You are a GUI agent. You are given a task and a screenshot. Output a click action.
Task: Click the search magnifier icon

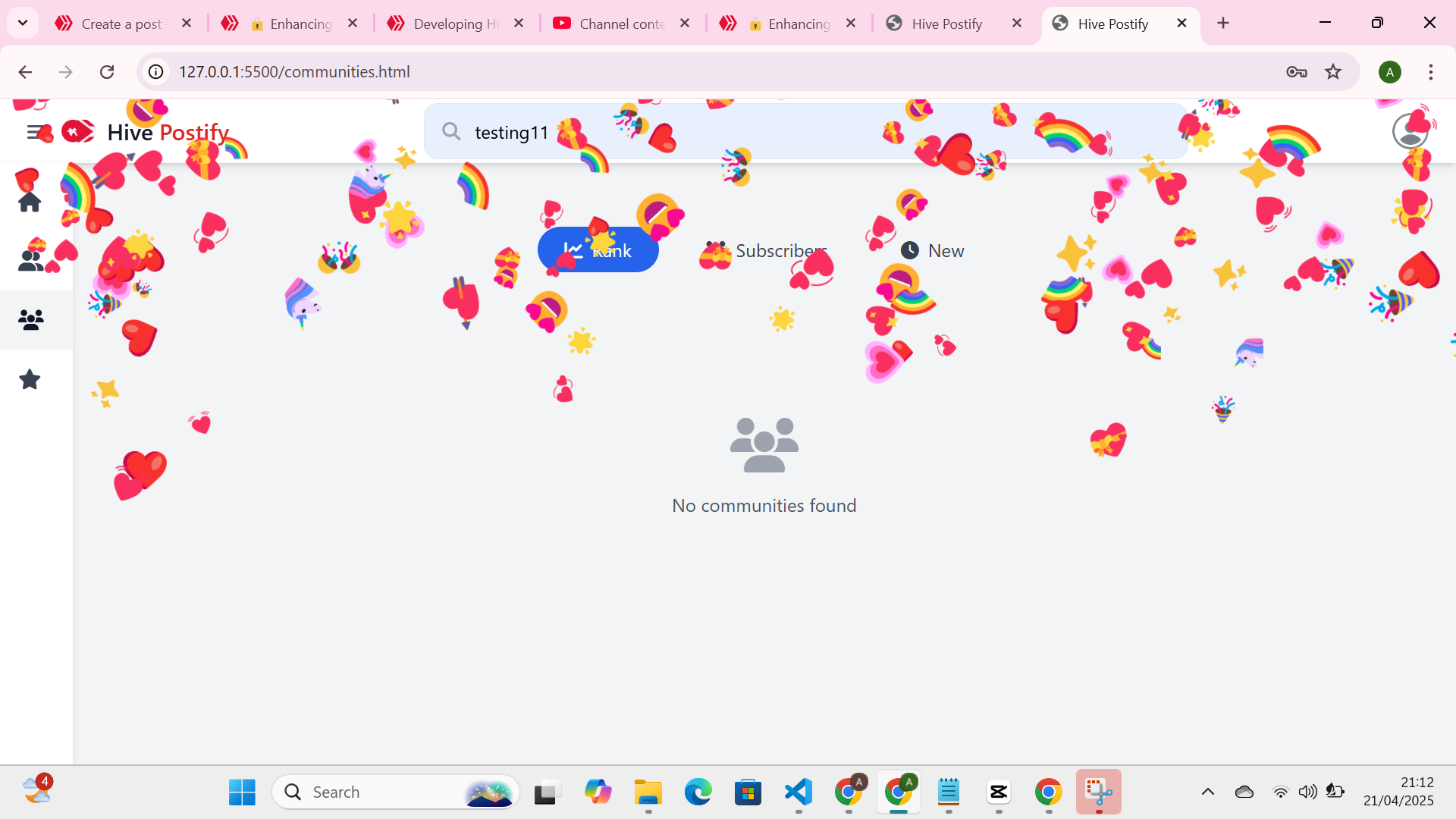(451, 131)
